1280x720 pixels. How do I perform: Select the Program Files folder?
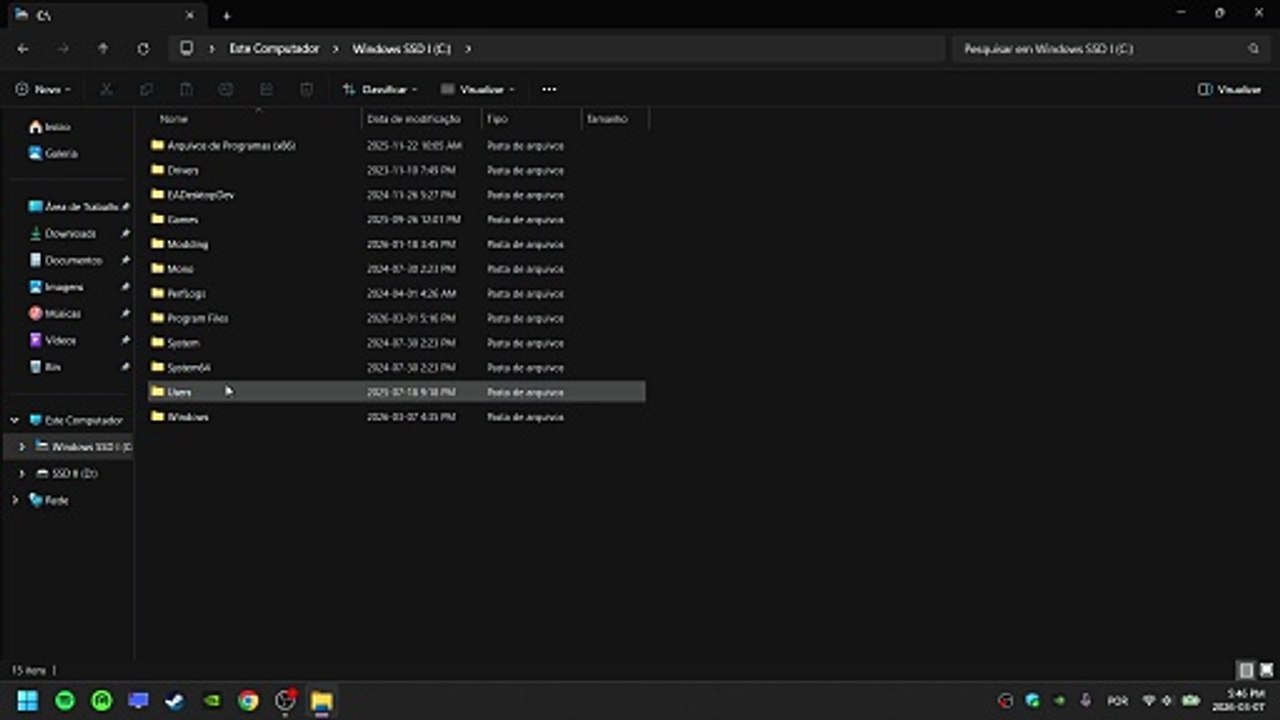198,318
